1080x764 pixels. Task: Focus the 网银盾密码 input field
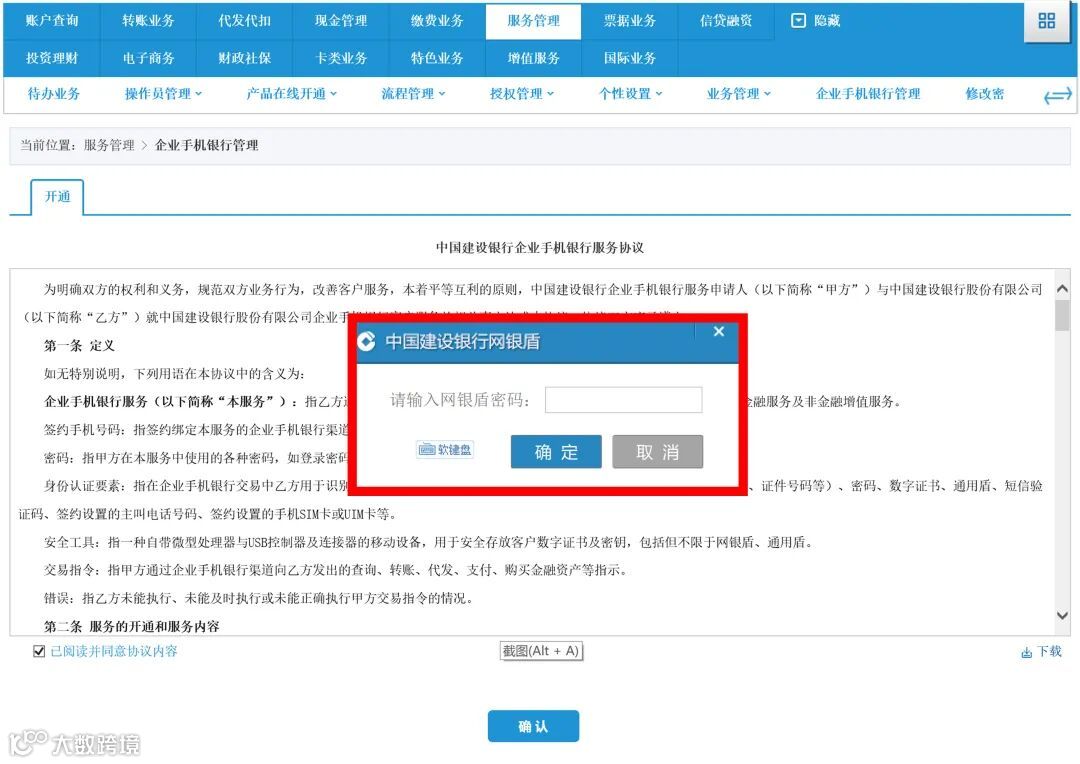click(x=623, y=400)
